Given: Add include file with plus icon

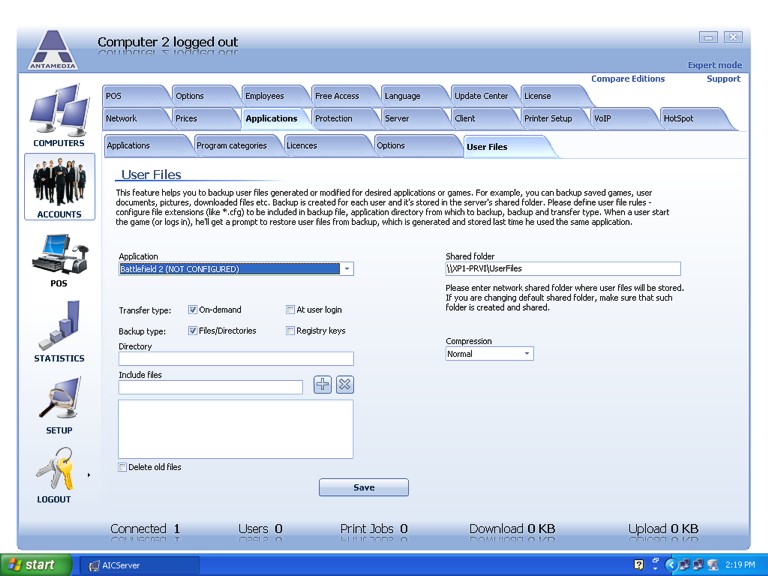Looking at the screenshot, I should (x=322, y=384).
